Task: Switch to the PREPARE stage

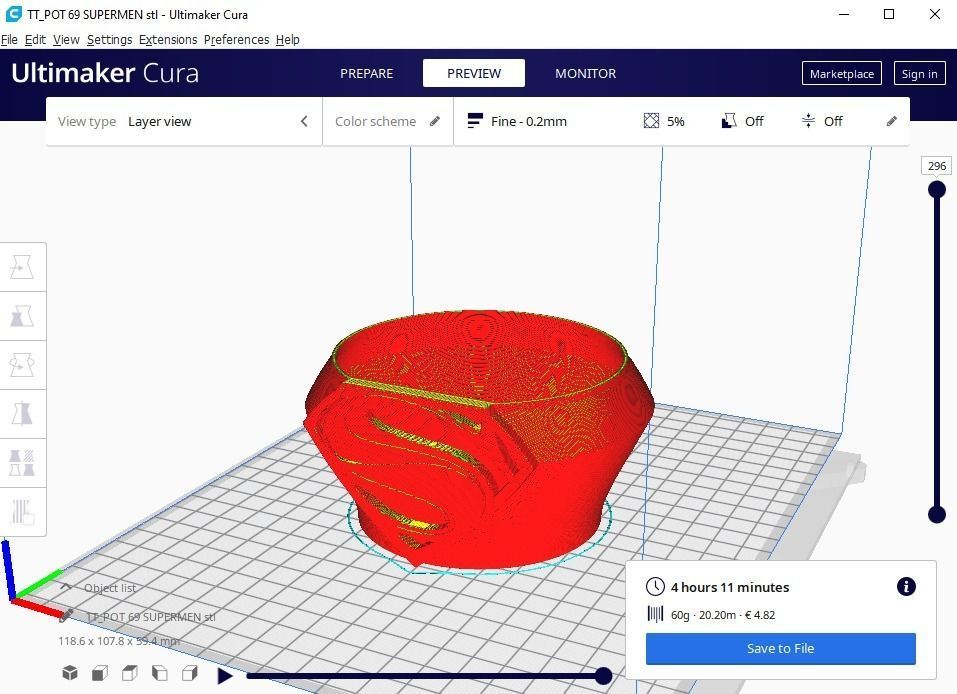Action: (366, 73)
